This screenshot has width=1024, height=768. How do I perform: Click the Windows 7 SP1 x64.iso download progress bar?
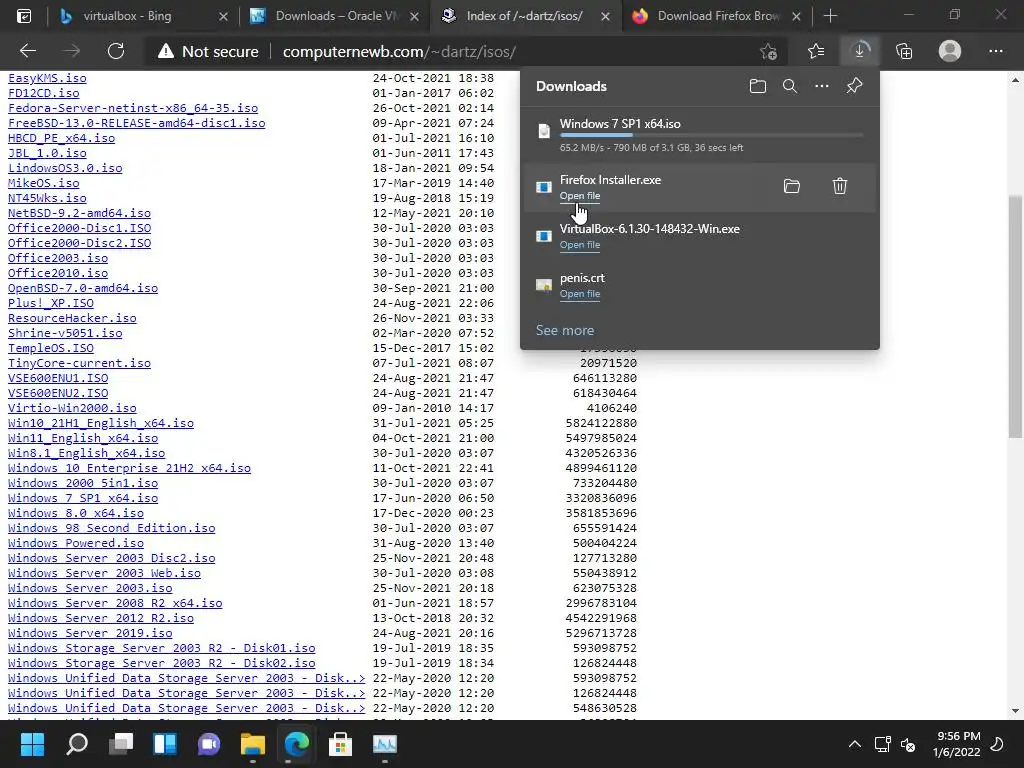712,135
